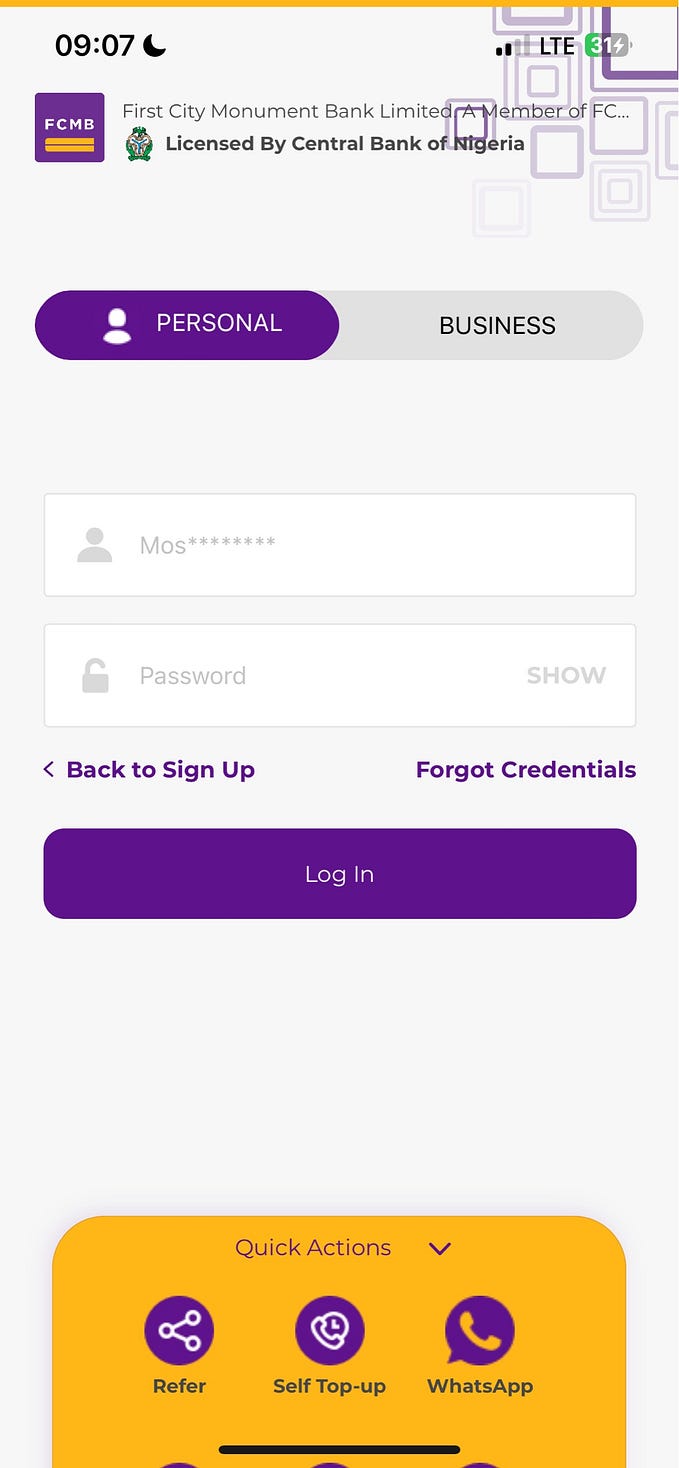Image resolution: width=679 pixels, height=1468 pixels.
Task: Tap the Refer icon in Quick Actions
Action: point(179,1330)
